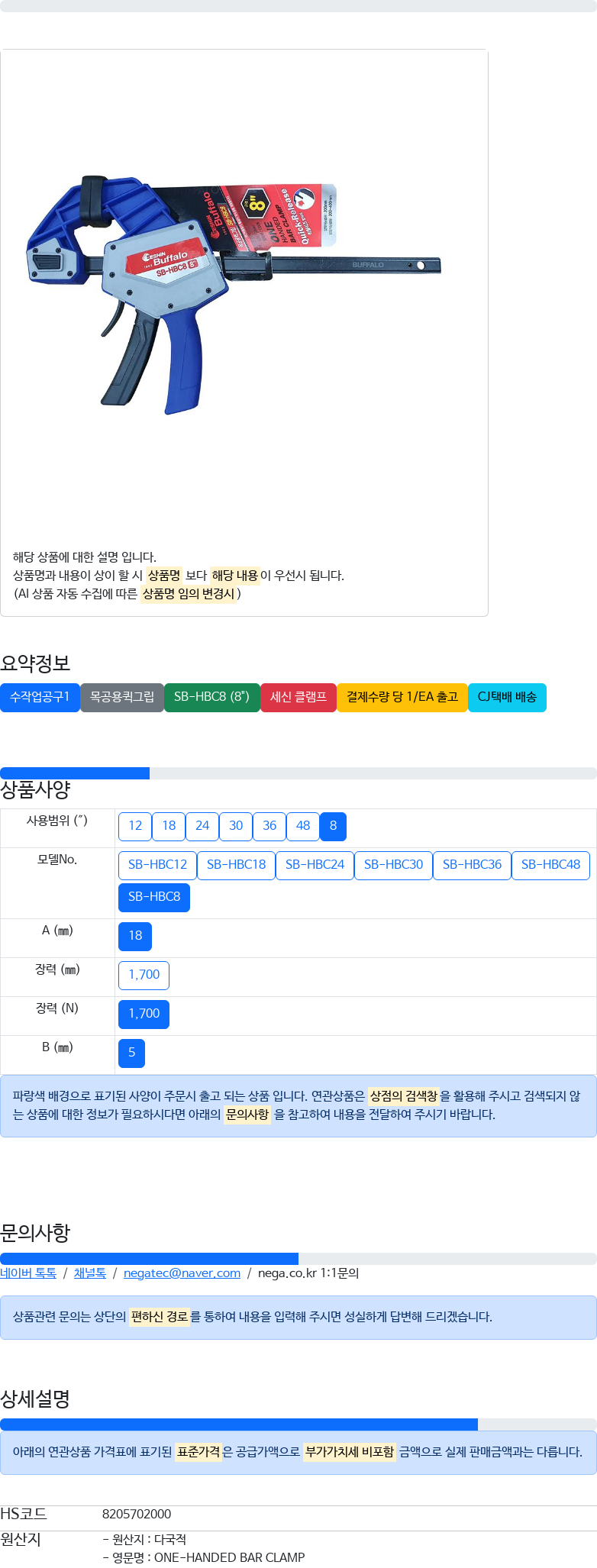Open the 채널톡 chat link
Image resolution: width=597 pixels, height=1568 pixels.
[x=90, y=1273]
